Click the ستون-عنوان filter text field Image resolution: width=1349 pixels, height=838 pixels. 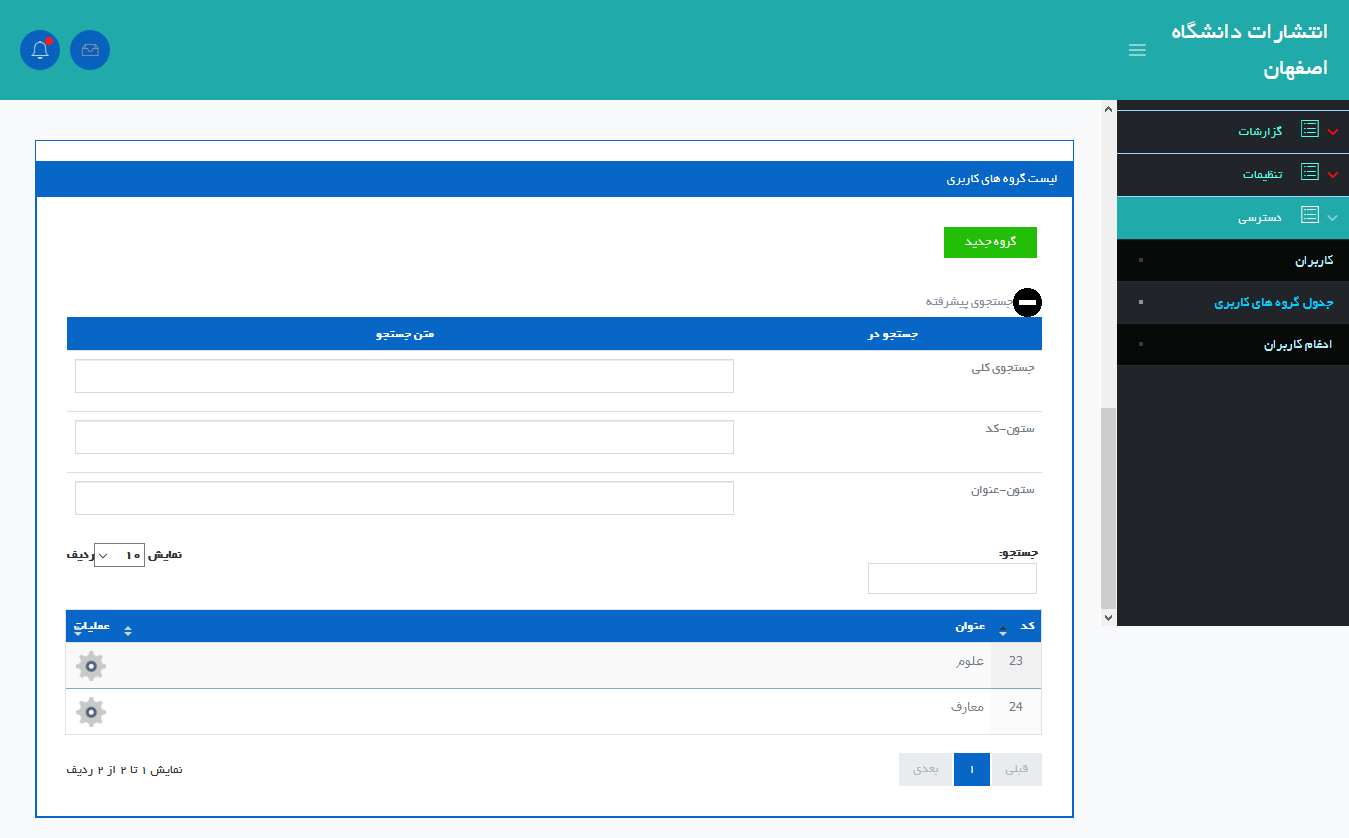click(x=404, y=498)
